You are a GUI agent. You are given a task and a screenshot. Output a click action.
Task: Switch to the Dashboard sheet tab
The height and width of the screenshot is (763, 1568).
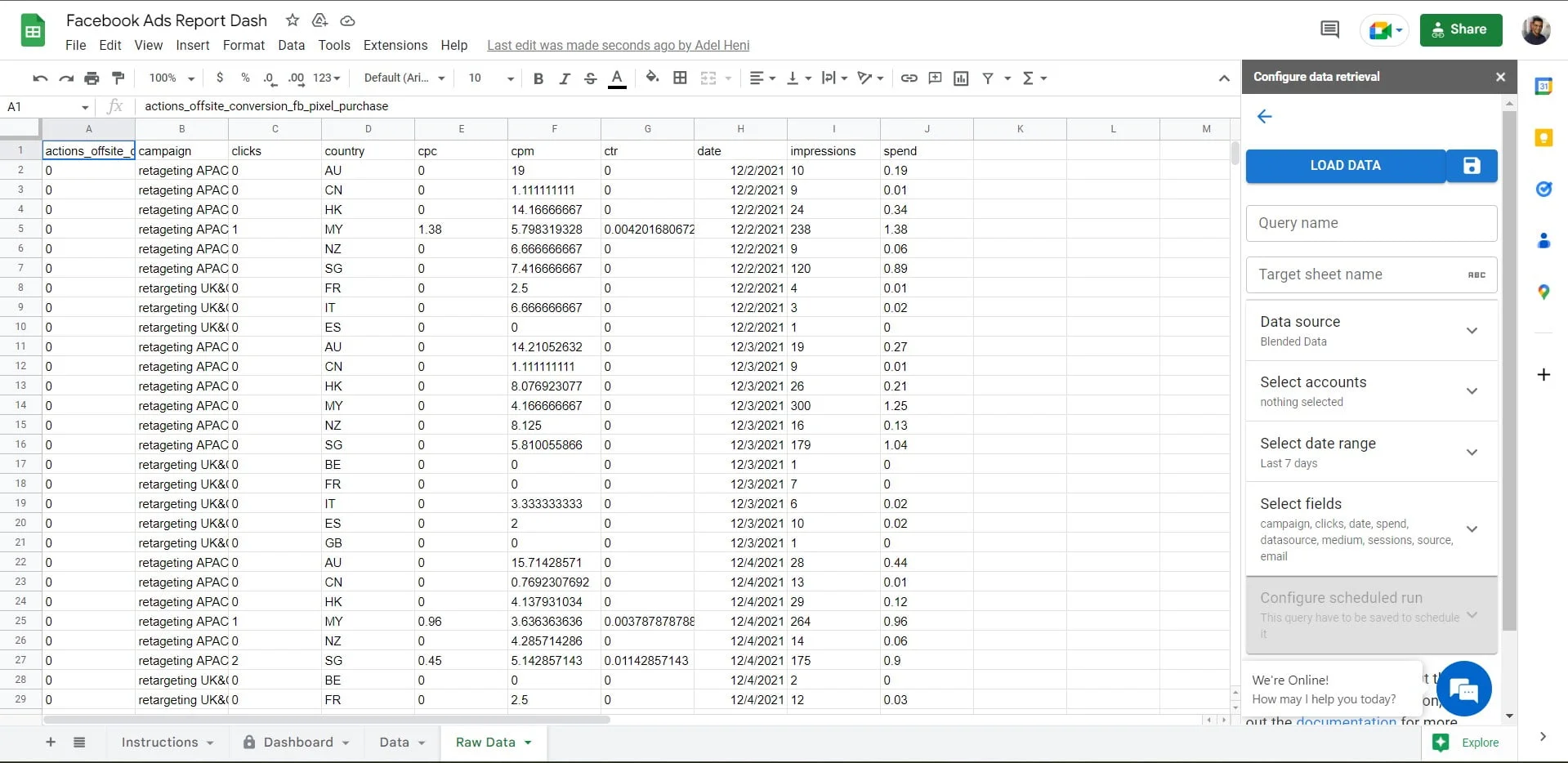tap(297, 743)
